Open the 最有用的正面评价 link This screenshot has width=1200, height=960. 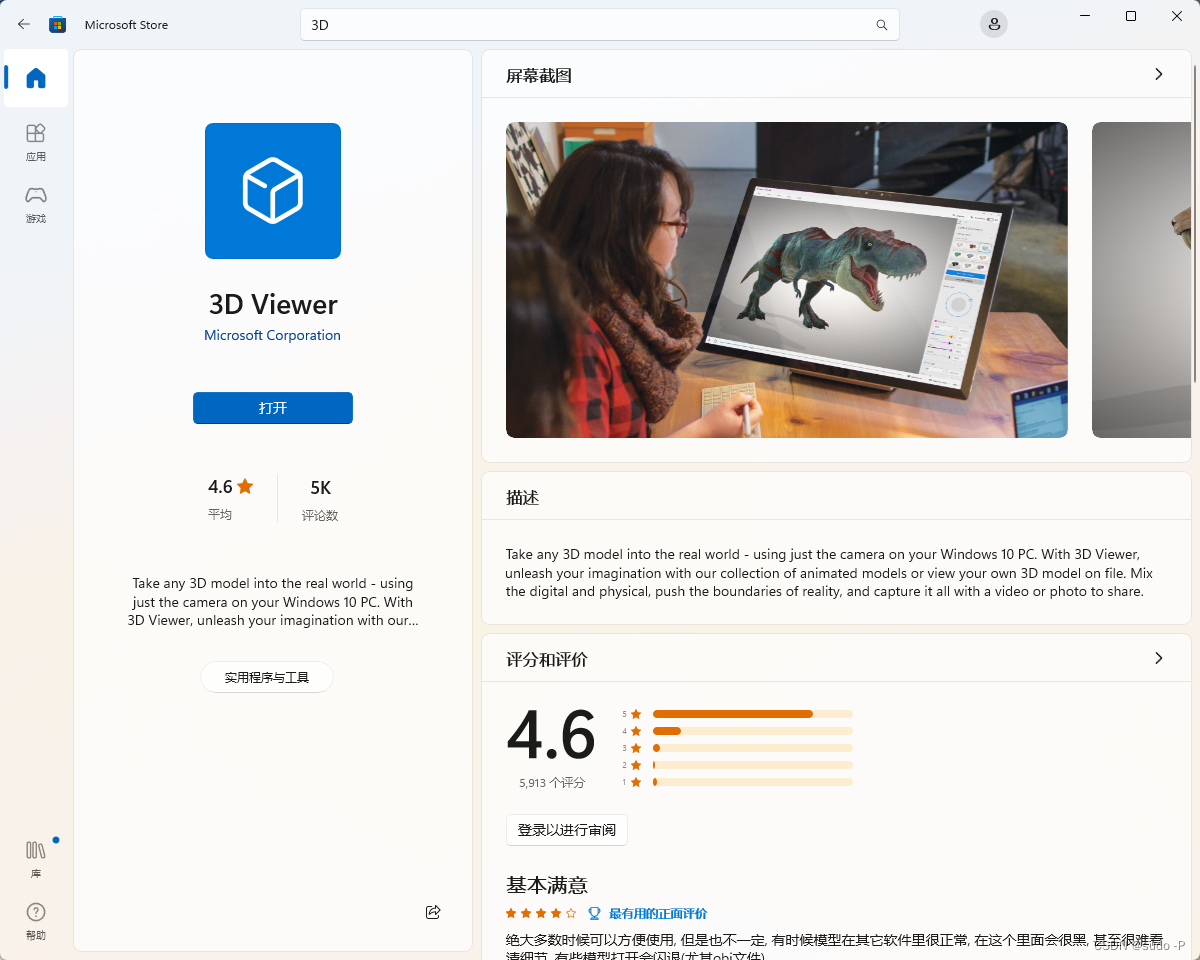657,913
